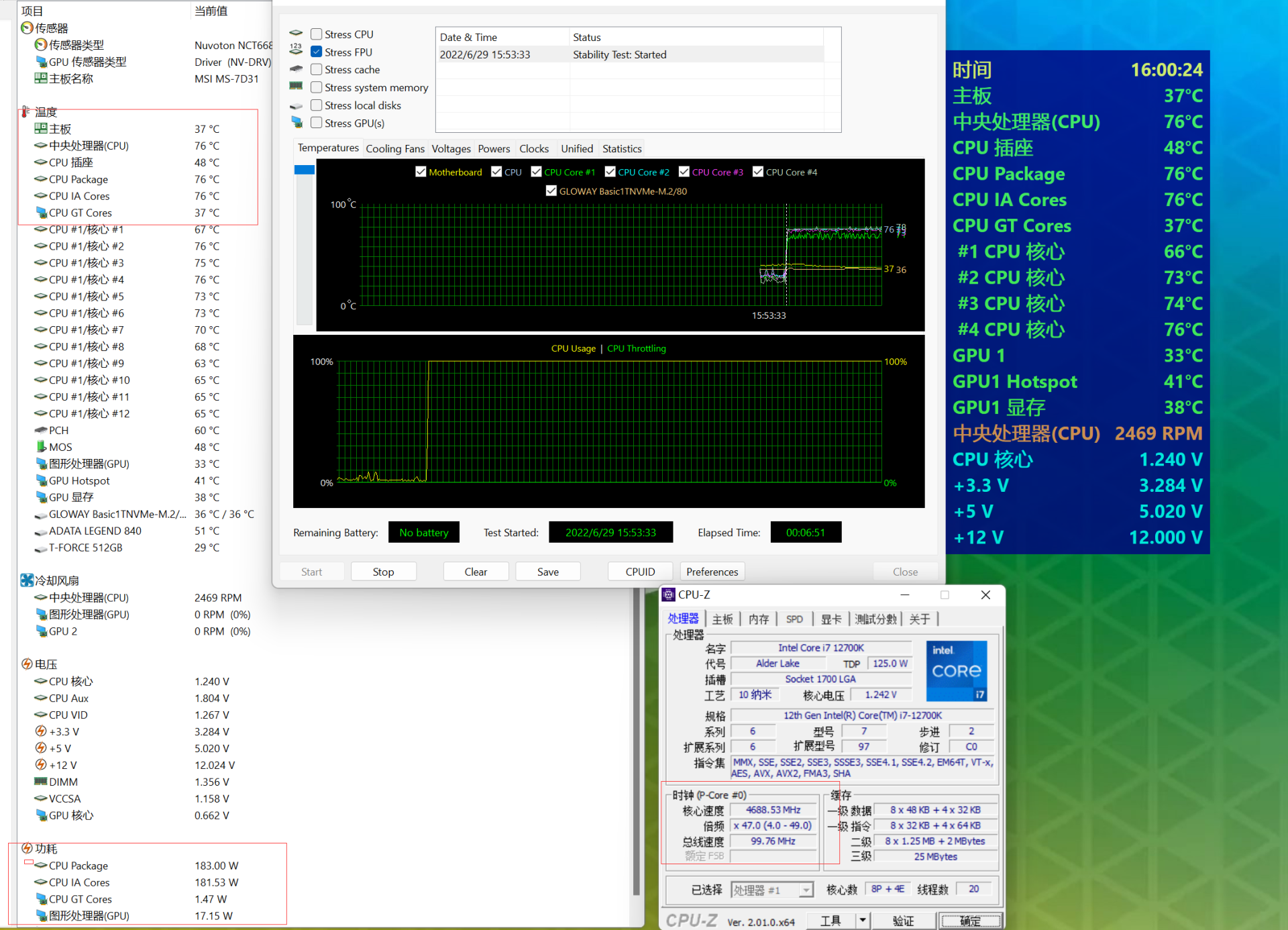
Task: Click CPU-Z 工具 button
Action: (x=830, y=921)
